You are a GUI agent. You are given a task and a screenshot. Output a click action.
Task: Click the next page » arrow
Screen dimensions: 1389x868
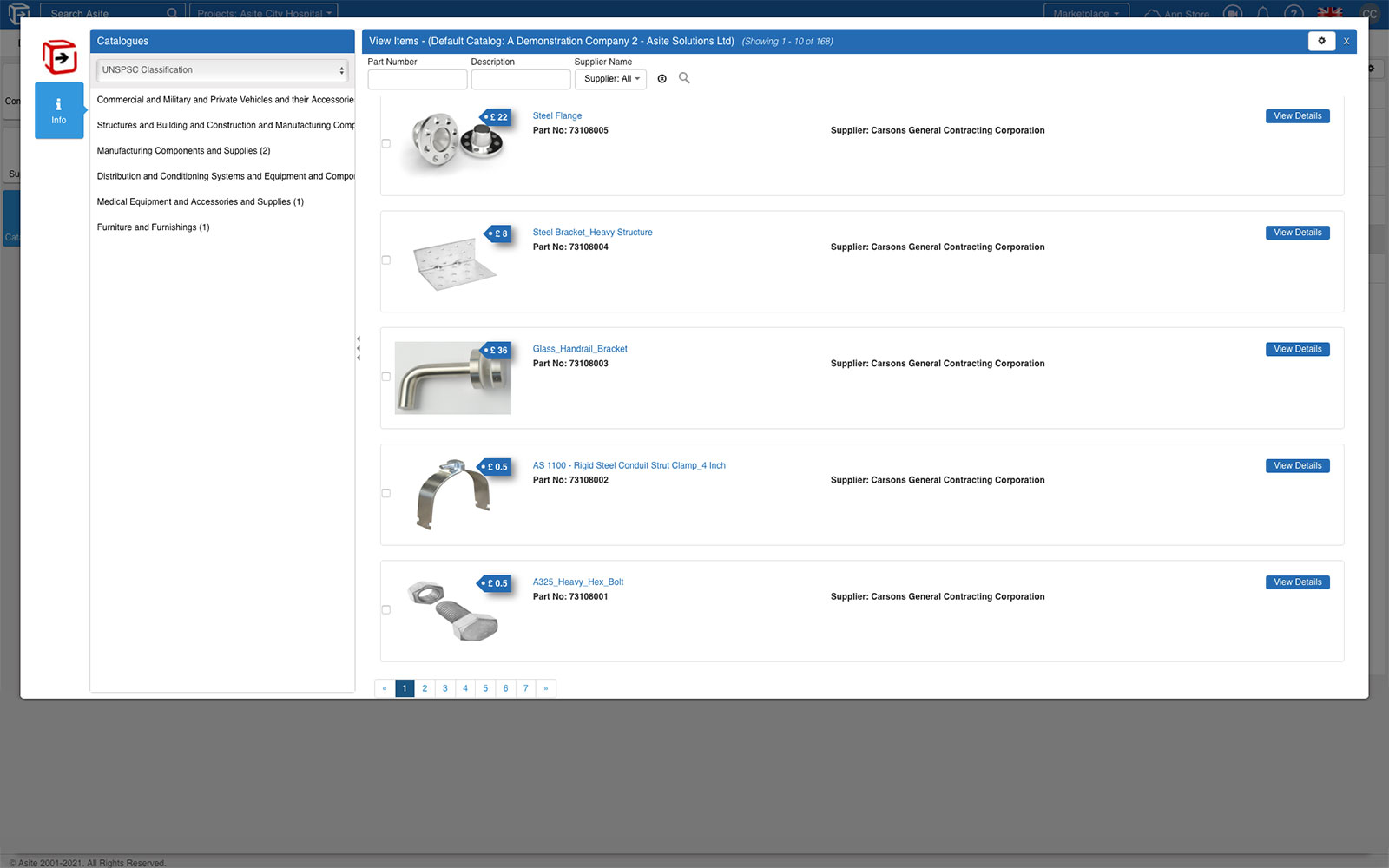(x=546, y=688)
